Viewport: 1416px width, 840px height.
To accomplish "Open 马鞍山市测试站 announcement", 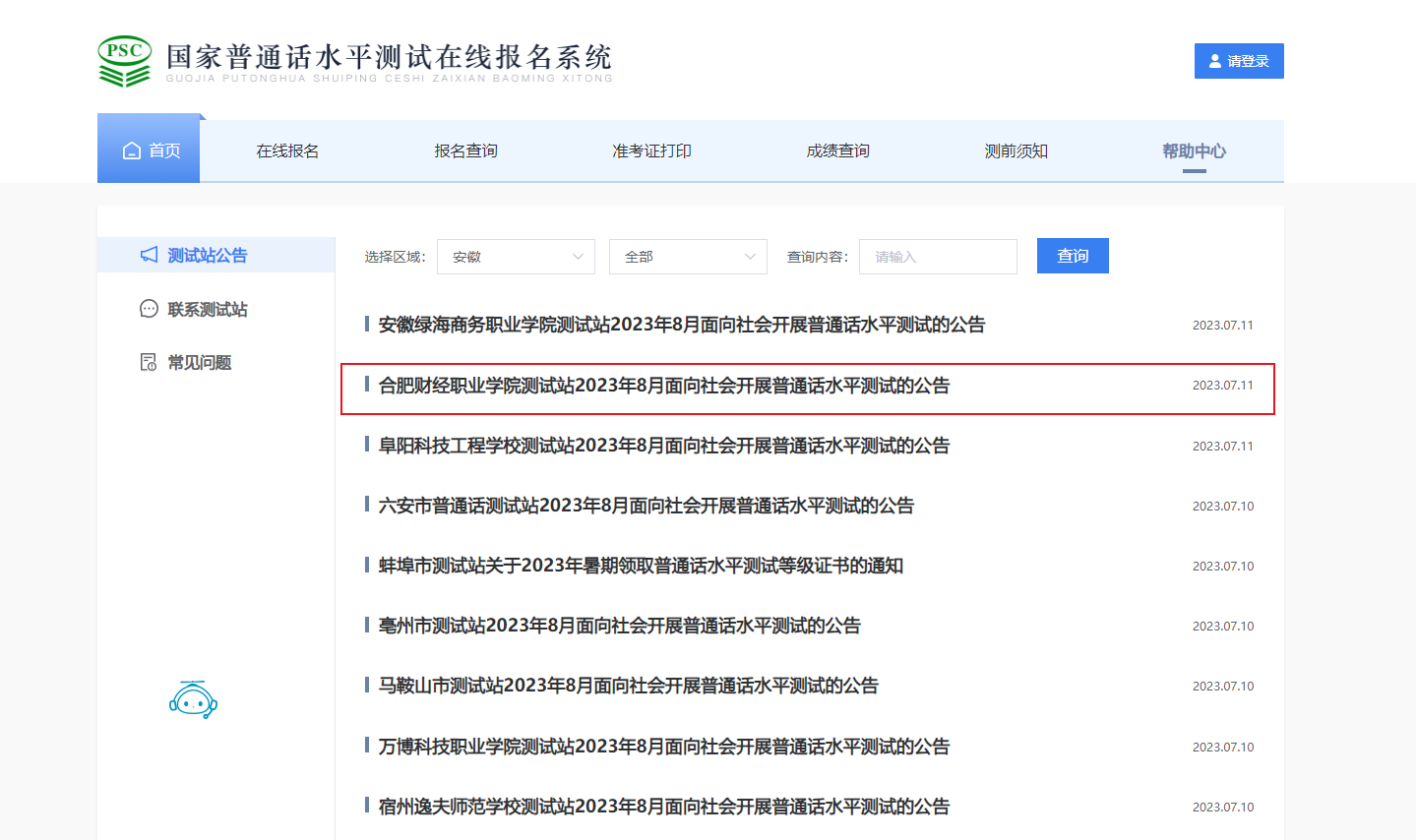I will [628, 686].
